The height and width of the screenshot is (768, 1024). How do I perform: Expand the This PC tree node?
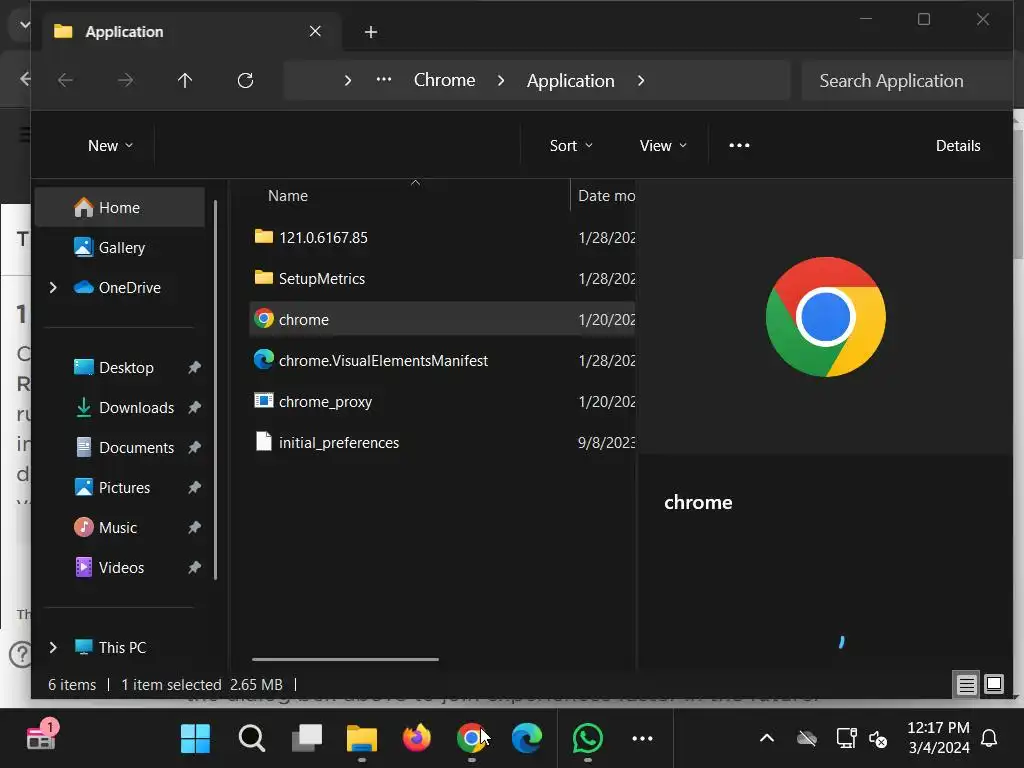click(54, 647)
